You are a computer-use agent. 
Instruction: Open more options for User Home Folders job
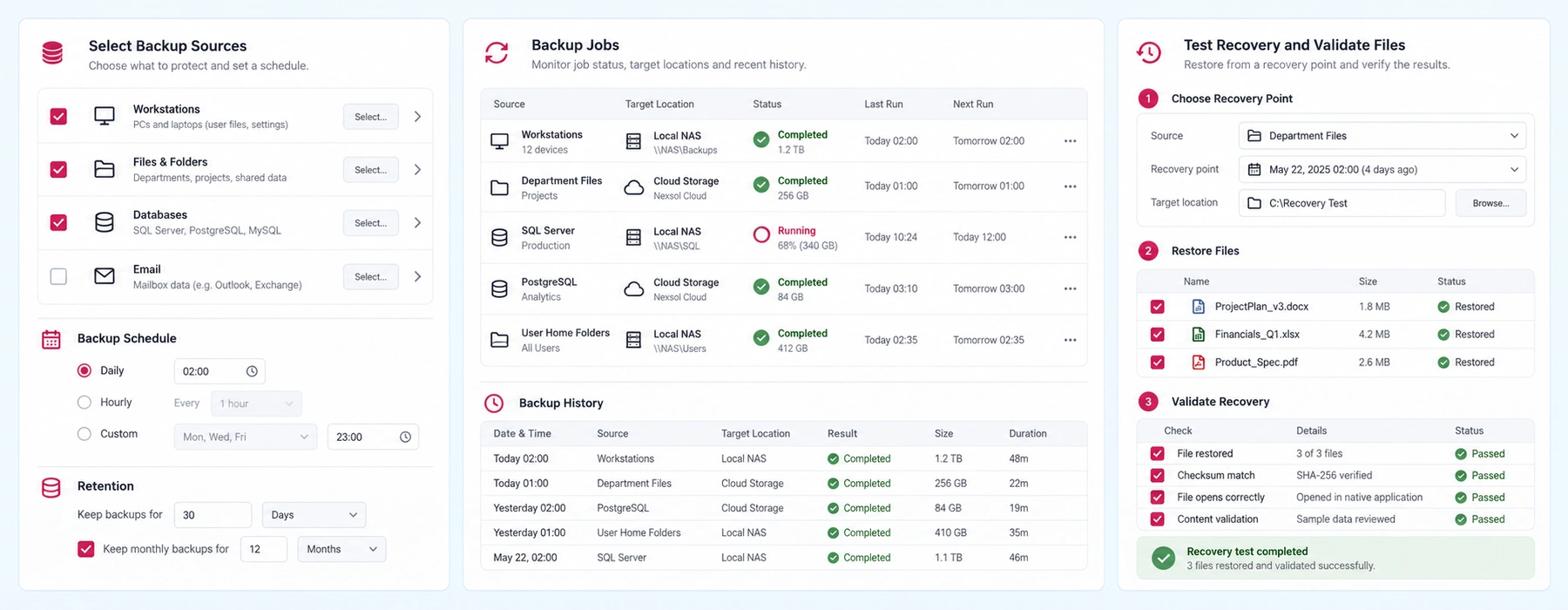pyautogui.click(x=1070, y=340)
